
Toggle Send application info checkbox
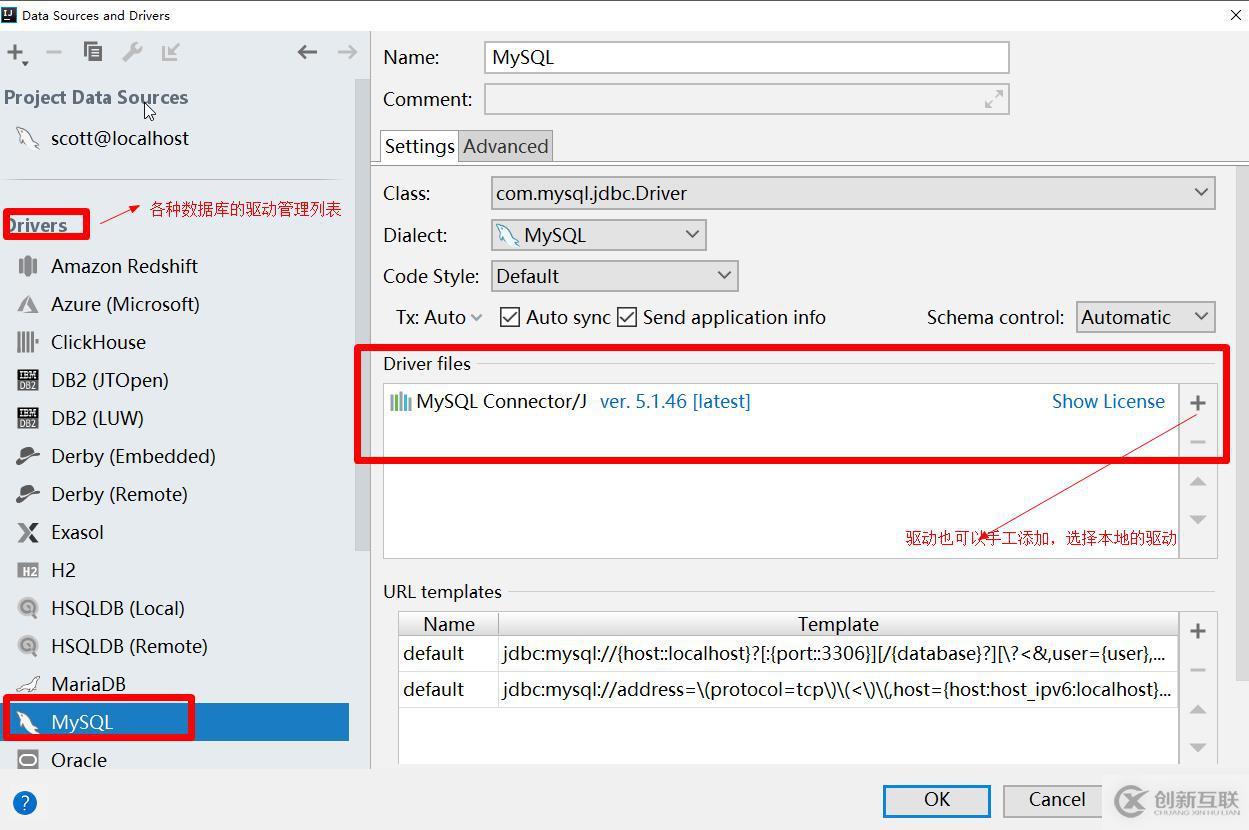click(627, 317)
